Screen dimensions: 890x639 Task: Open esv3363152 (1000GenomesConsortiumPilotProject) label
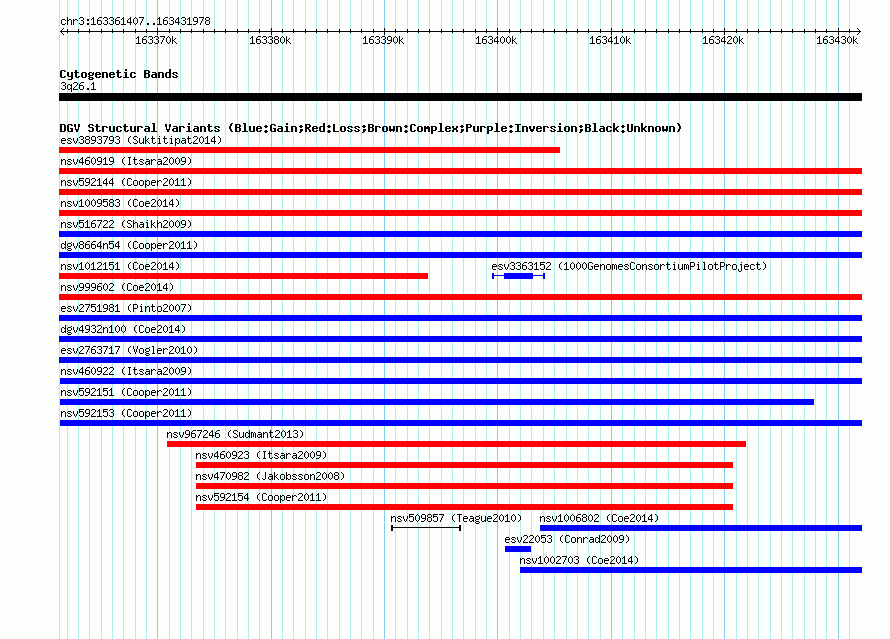[629, 266]
